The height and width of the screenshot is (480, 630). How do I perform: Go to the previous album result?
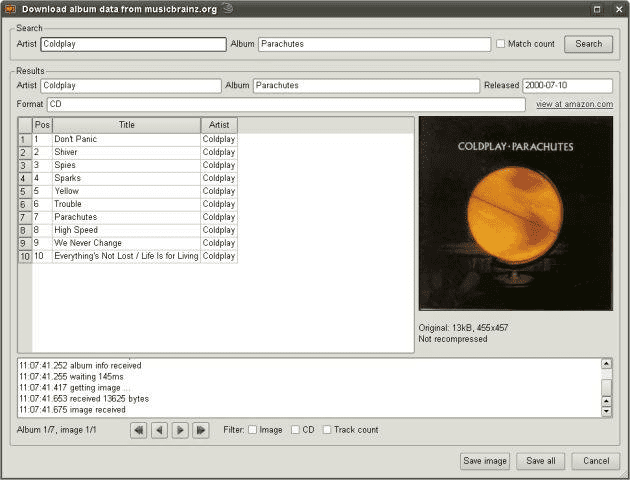coord(160,430)
